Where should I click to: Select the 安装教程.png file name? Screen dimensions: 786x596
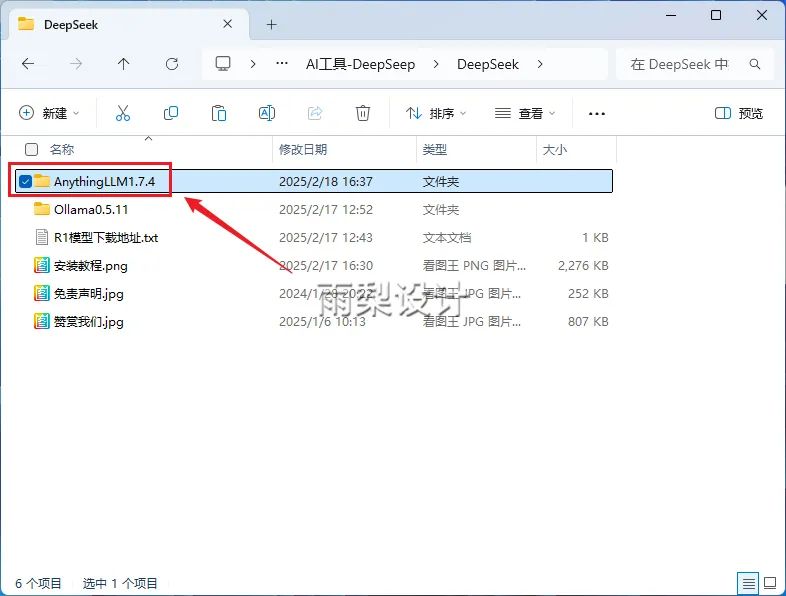click(x=90, y=266)
